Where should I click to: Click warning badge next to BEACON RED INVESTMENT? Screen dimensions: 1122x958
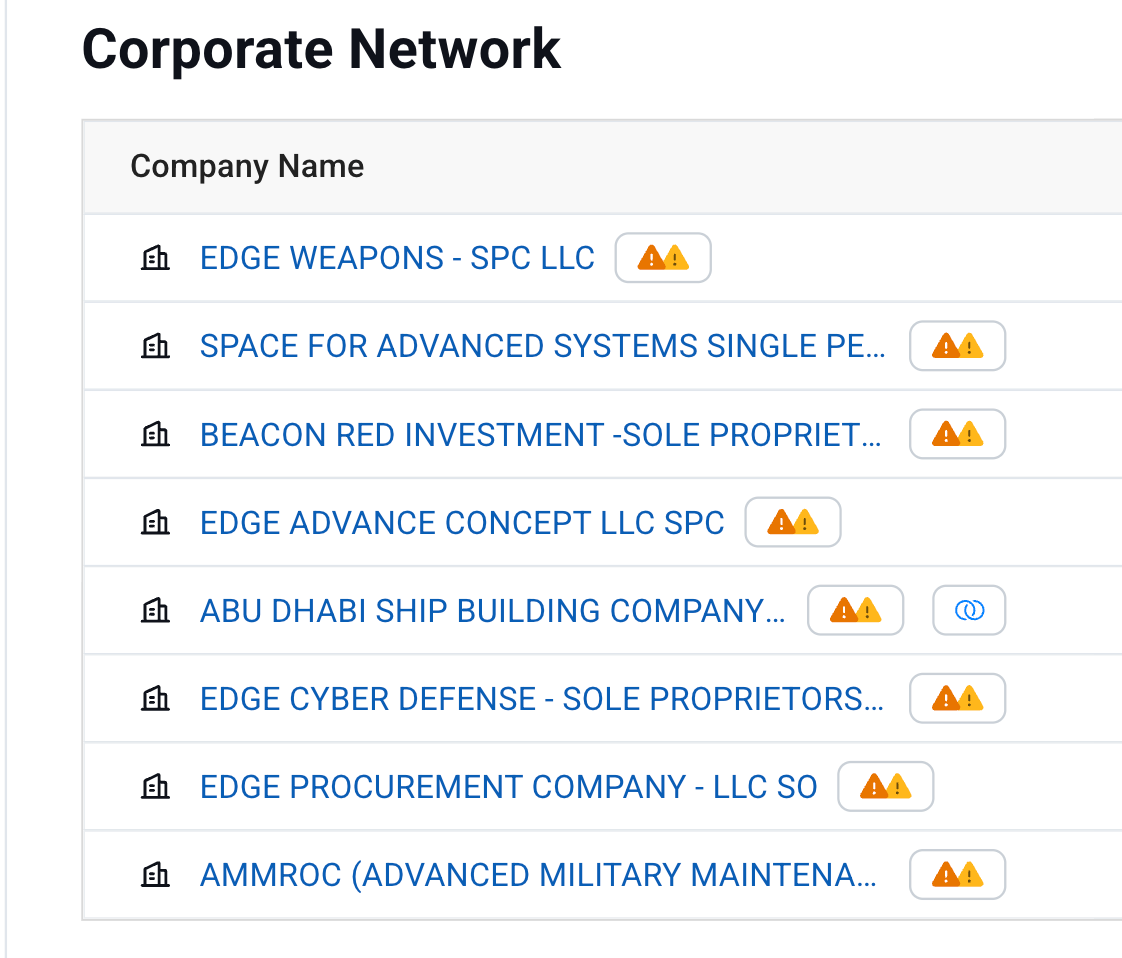957,434
